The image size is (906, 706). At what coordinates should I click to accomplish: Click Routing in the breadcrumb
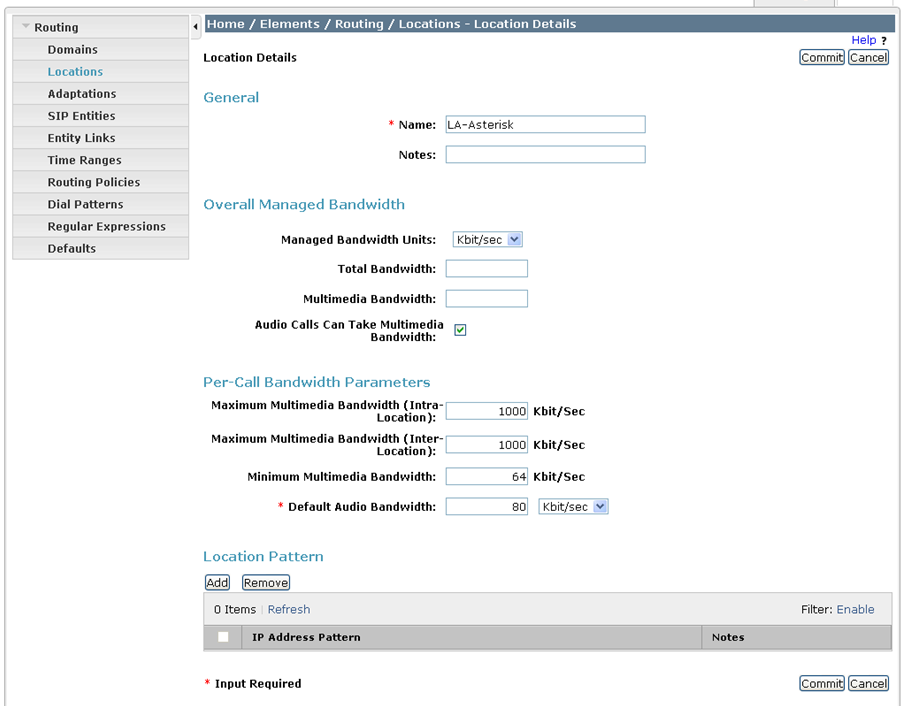point(359,24)
